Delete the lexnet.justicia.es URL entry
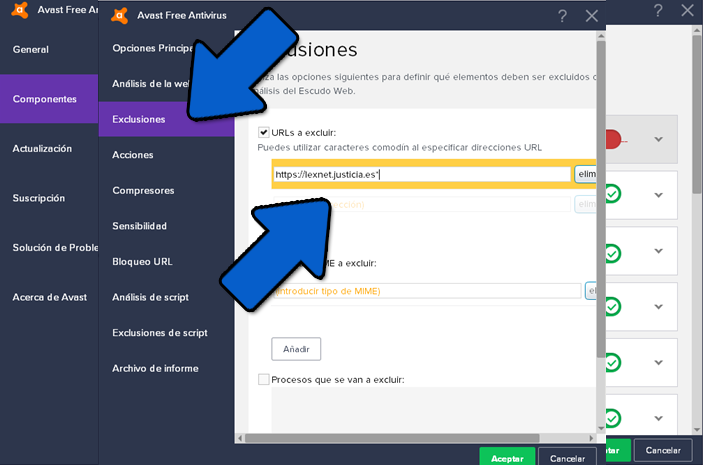This screenshot has height=465, width=703. click(x=586, y=174)
